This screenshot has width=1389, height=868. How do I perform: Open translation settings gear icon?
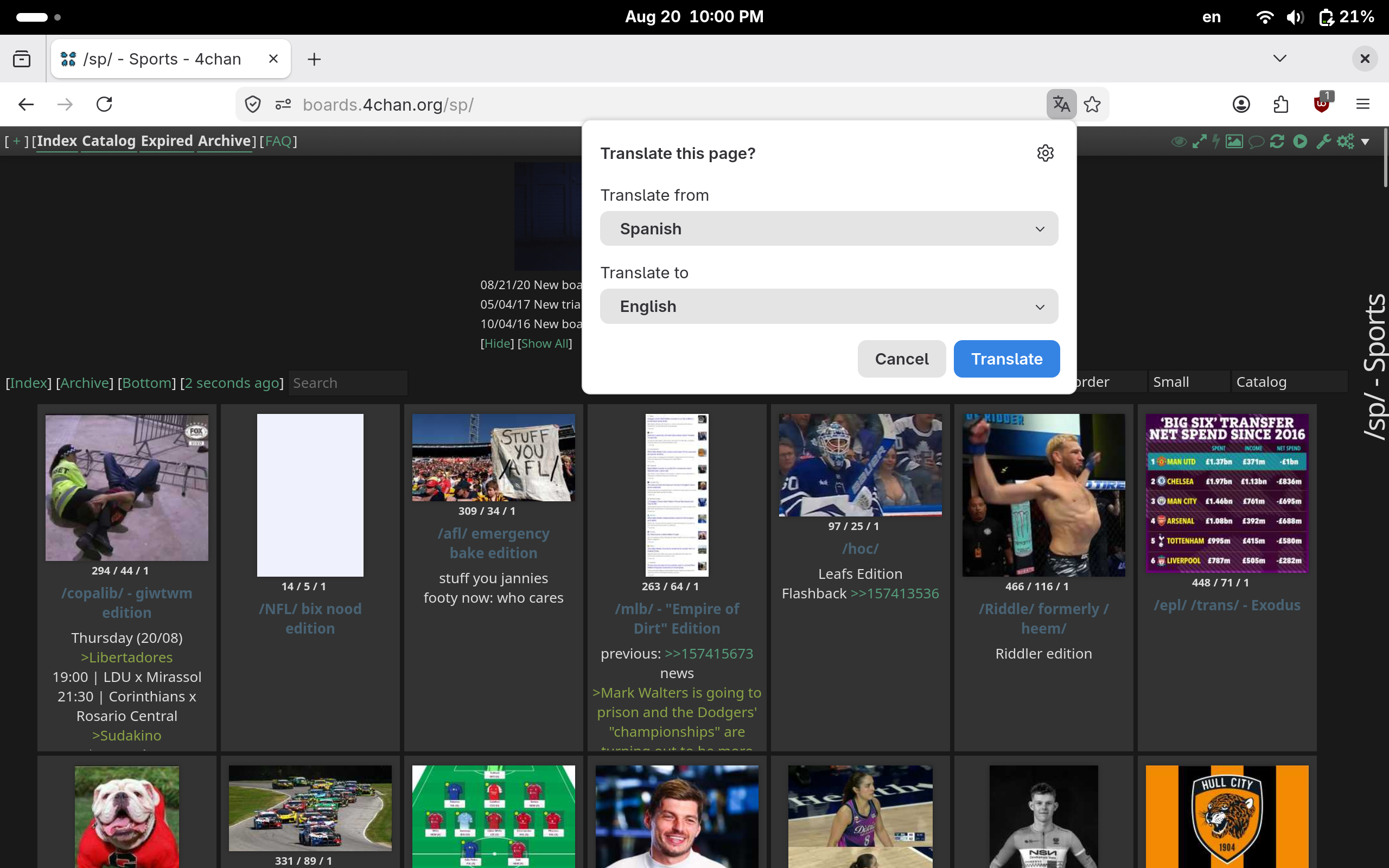coord(1045,154)
